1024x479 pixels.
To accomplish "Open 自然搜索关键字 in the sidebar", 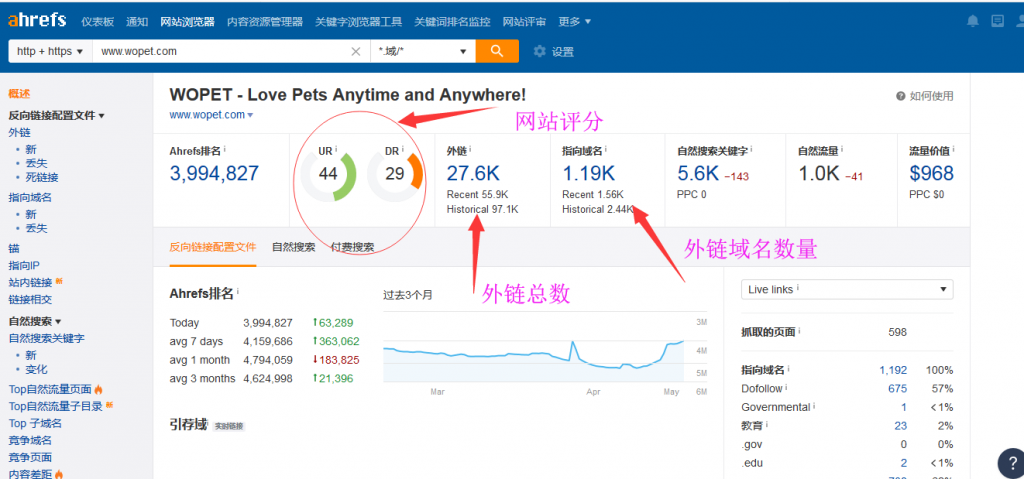I will tap(46, 339).
